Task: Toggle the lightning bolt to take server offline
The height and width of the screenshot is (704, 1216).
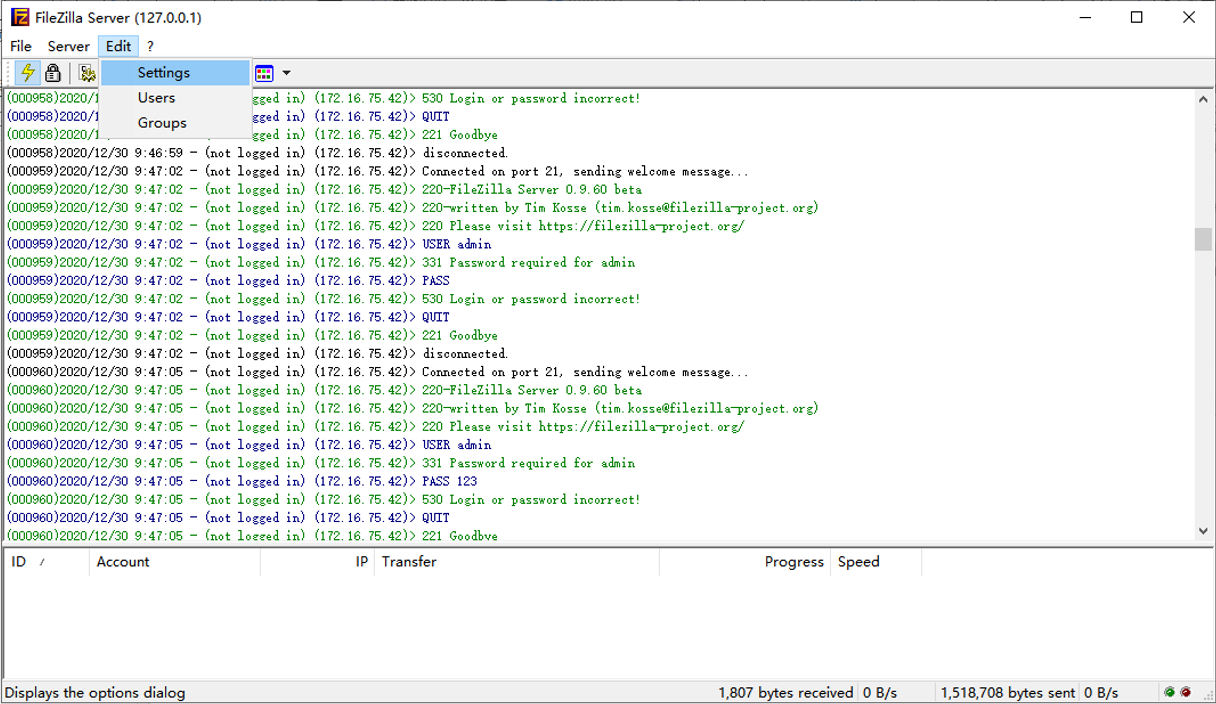Action: pos(28,72)
